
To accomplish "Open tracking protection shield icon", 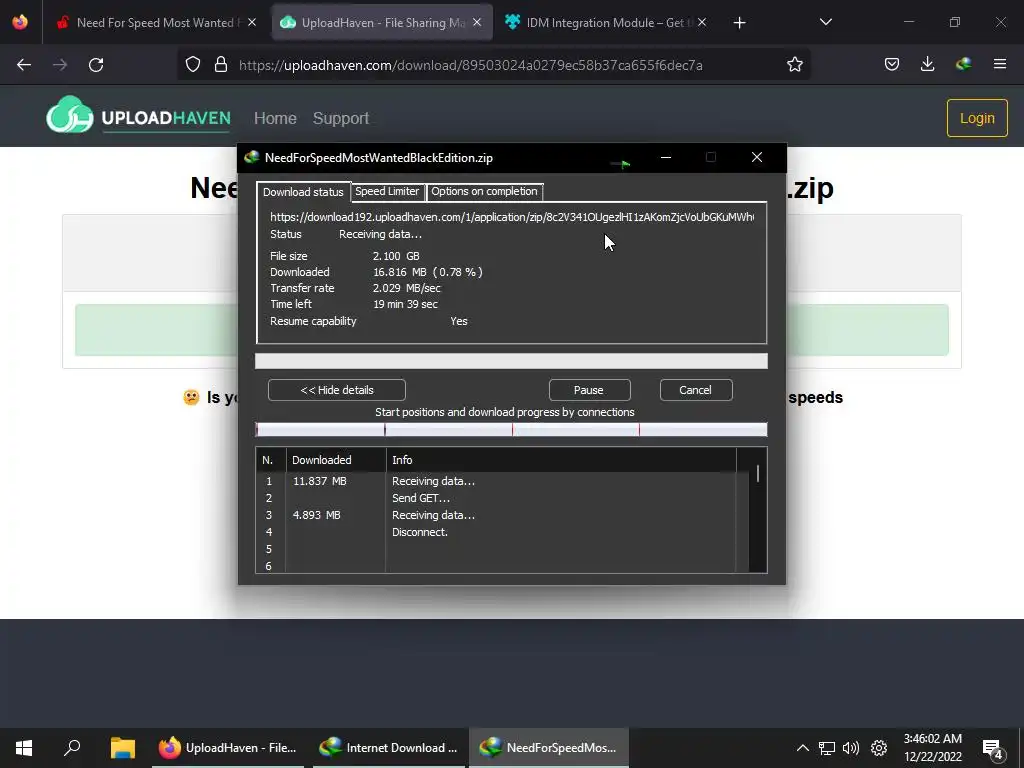I will pyautogui.click(x=193, y=65).
